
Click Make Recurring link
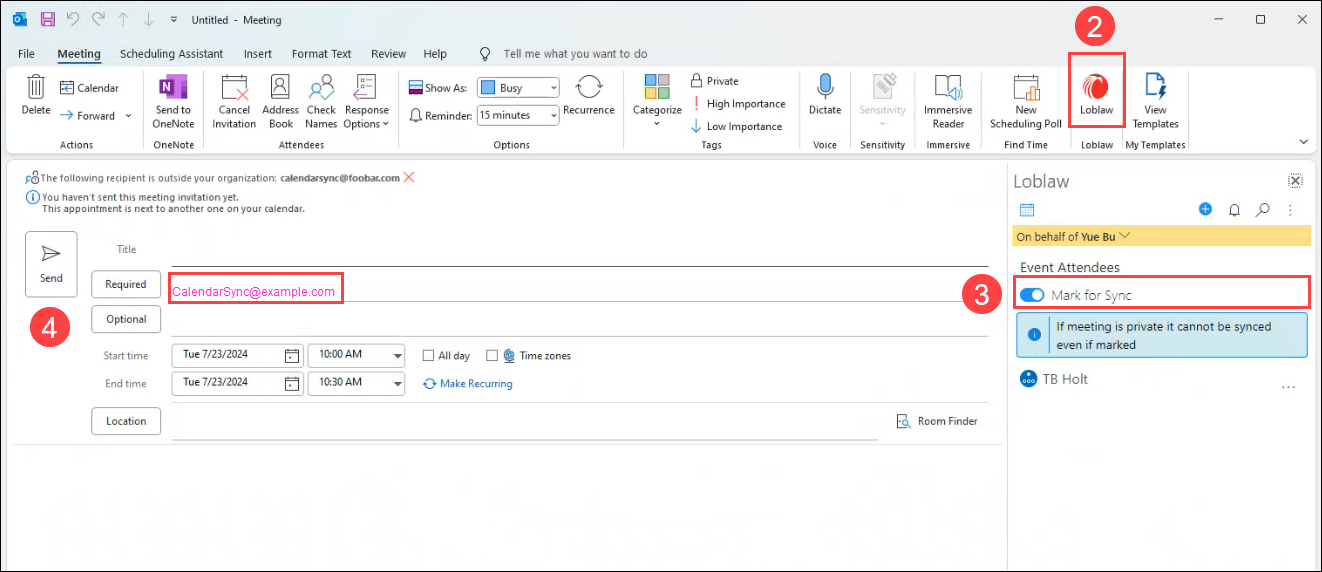tap(468, 383)
